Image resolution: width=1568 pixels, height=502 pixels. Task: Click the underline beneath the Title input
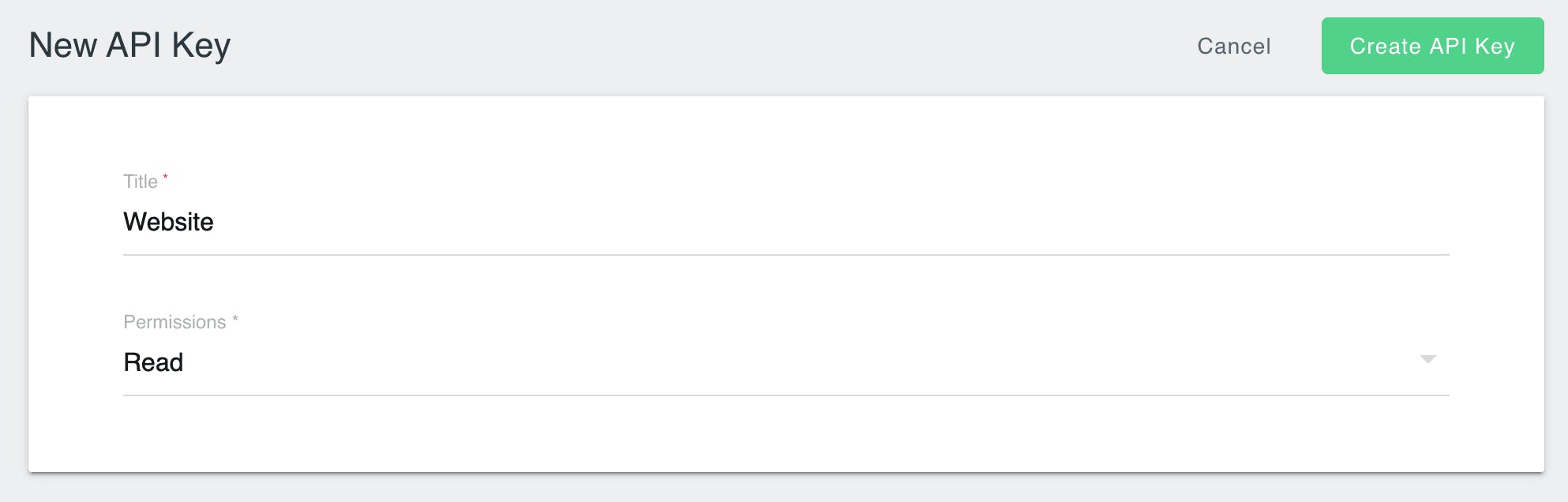786,254
